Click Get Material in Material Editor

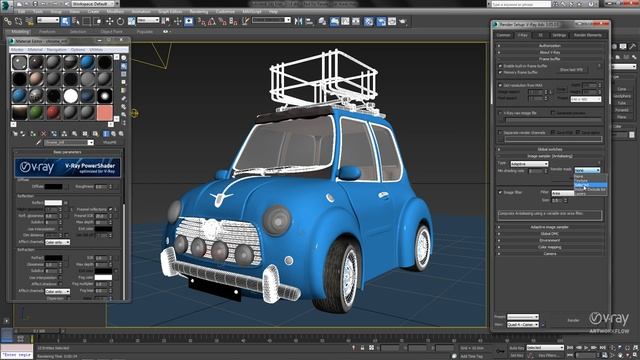tap(15, 133)
